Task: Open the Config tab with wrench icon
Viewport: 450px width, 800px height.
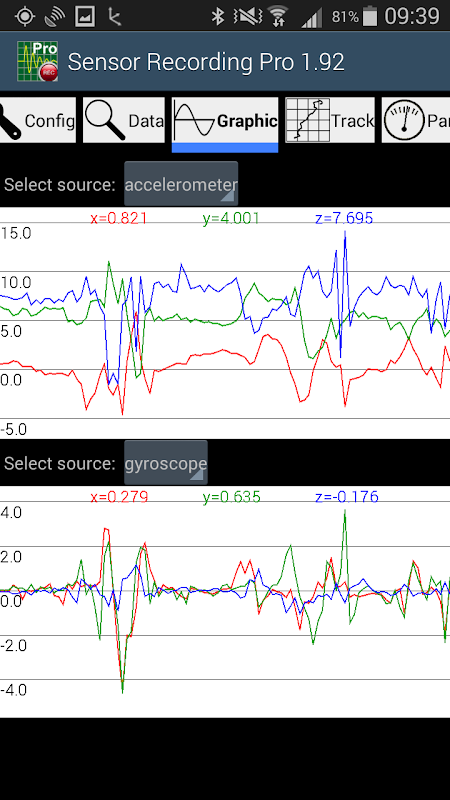Action: (37, 120)
